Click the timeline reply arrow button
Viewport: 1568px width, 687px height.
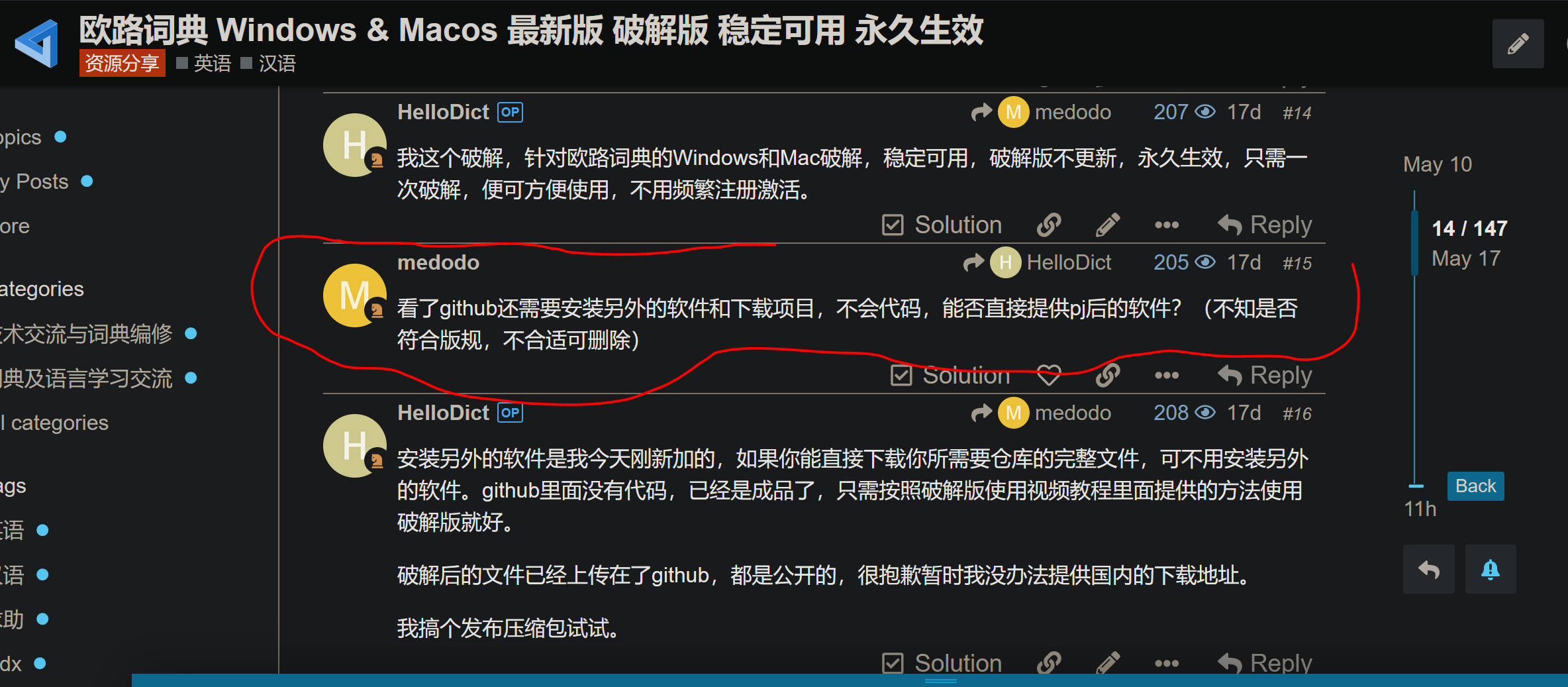tap(1429, 569)
